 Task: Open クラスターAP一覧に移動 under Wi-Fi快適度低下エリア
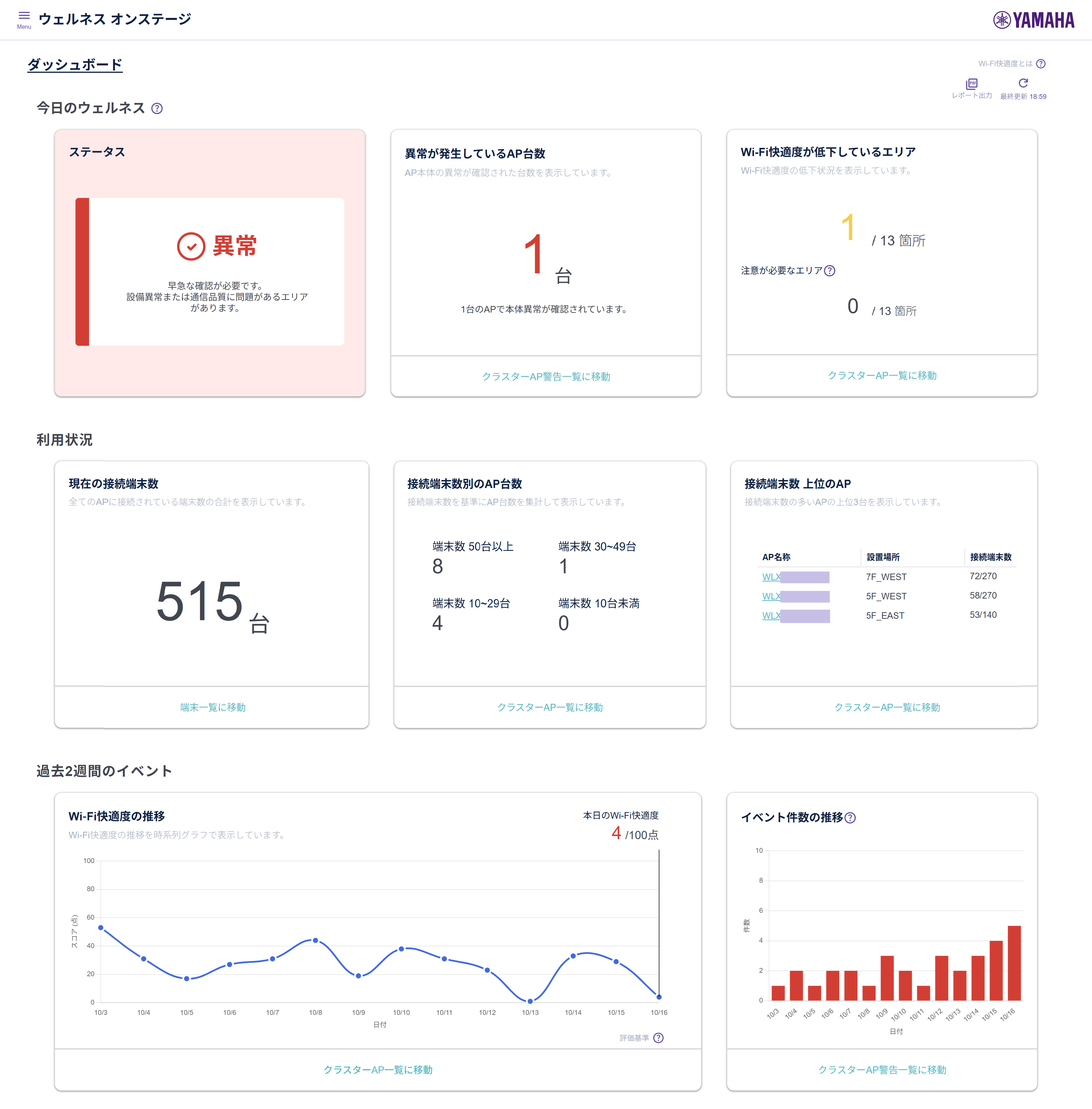[x=882, y=376]
